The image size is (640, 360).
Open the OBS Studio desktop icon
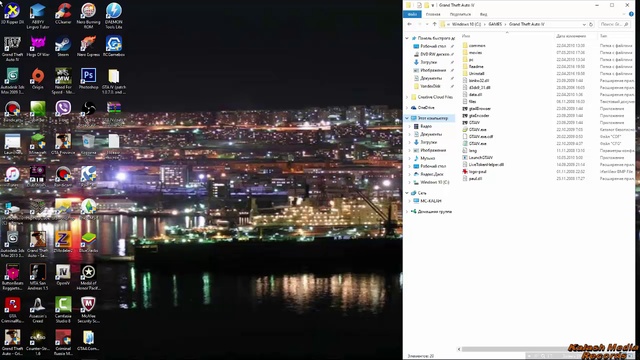(x=88, y=111)
